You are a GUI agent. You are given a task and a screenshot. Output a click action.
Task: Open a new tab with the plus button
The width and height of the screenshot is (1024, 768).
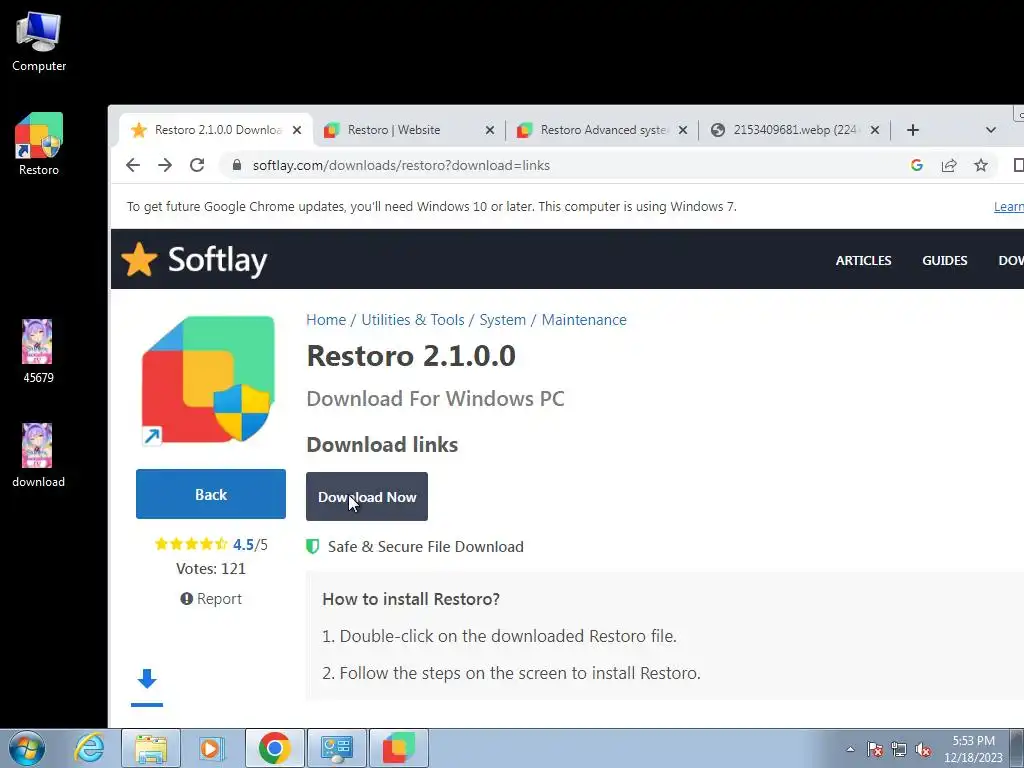pyautogui.click(x=913, y=130)
